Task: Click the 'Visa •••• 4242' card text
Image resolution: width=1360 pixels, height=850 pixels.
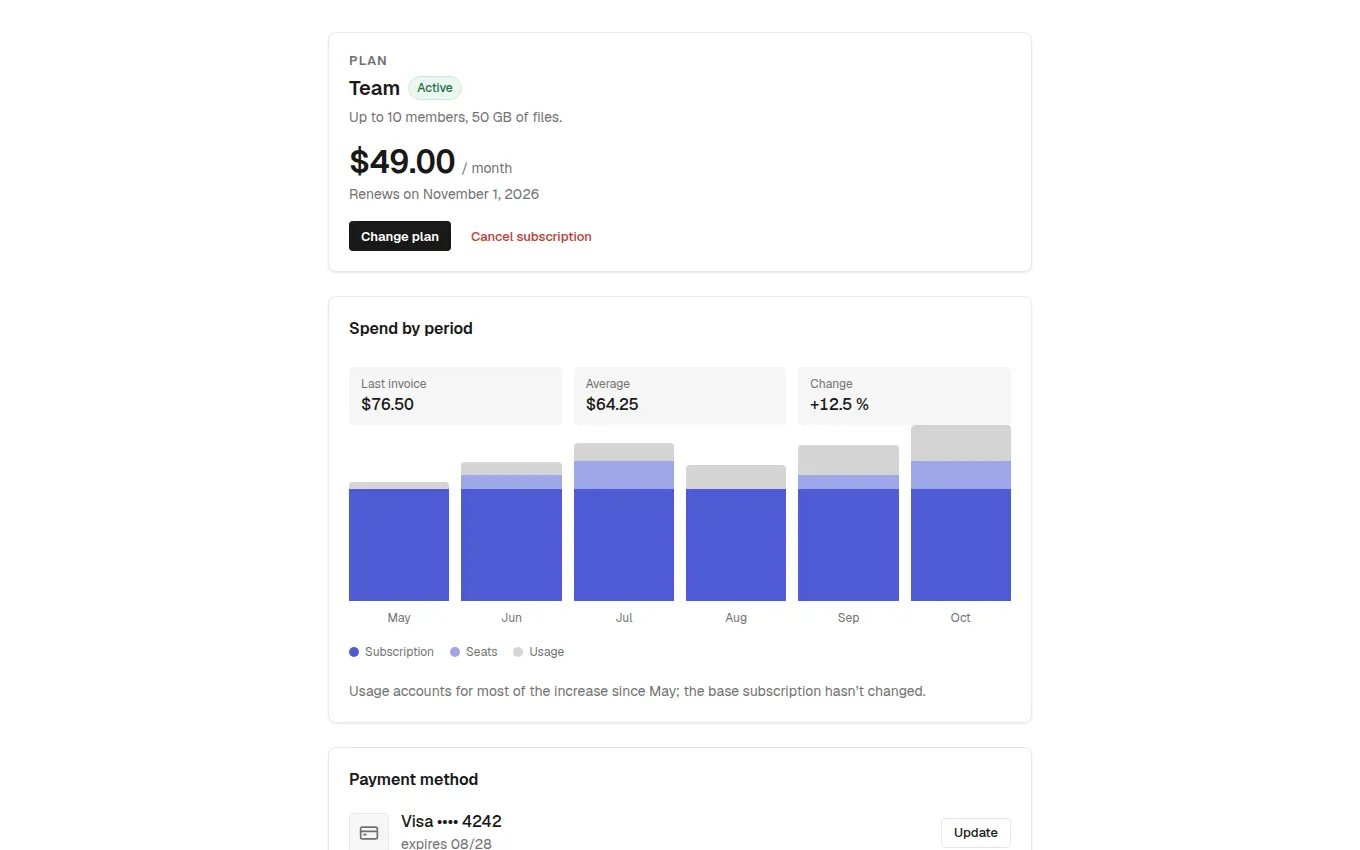Action: pyautogui.click(x=451, y=821)
